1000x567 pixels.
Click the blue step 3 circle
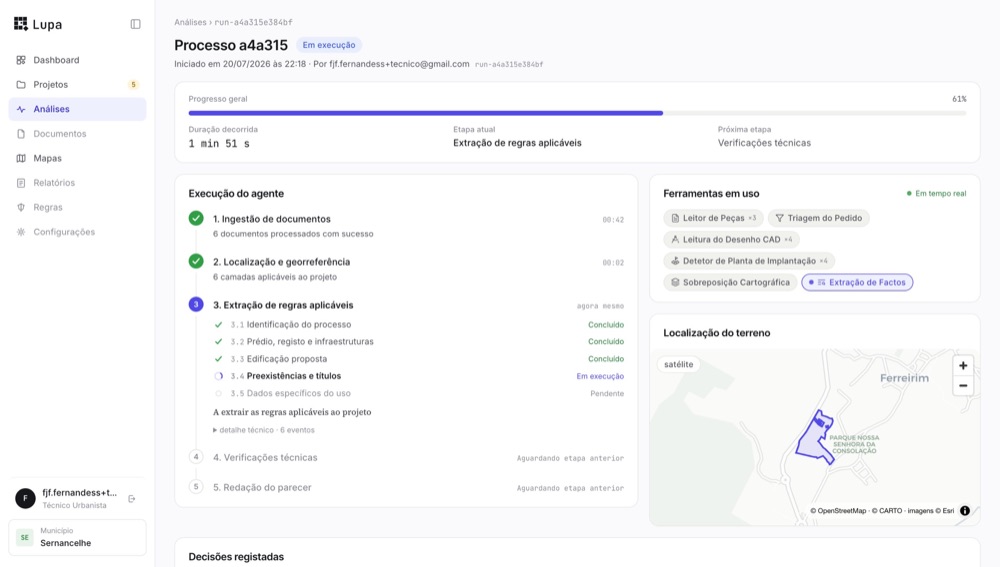click(196, 304)
